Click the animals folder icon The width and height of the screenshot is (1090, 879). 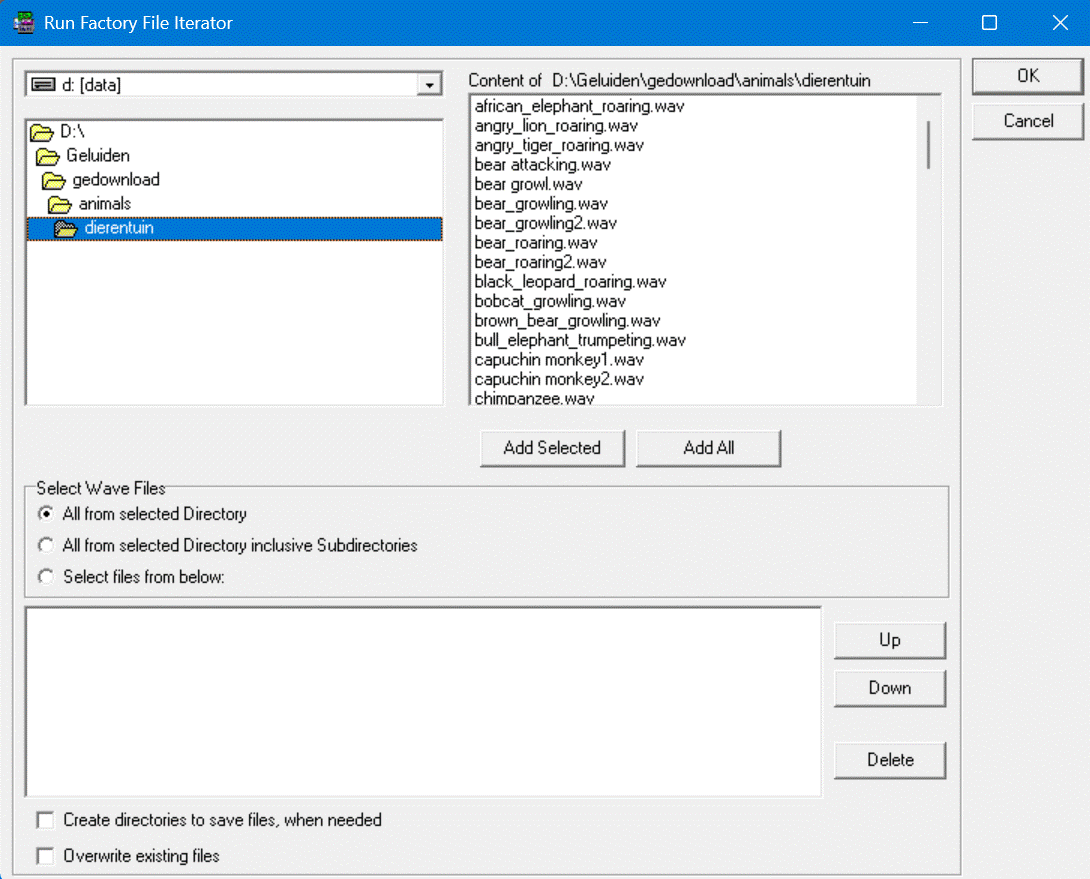tap(60, 205)
